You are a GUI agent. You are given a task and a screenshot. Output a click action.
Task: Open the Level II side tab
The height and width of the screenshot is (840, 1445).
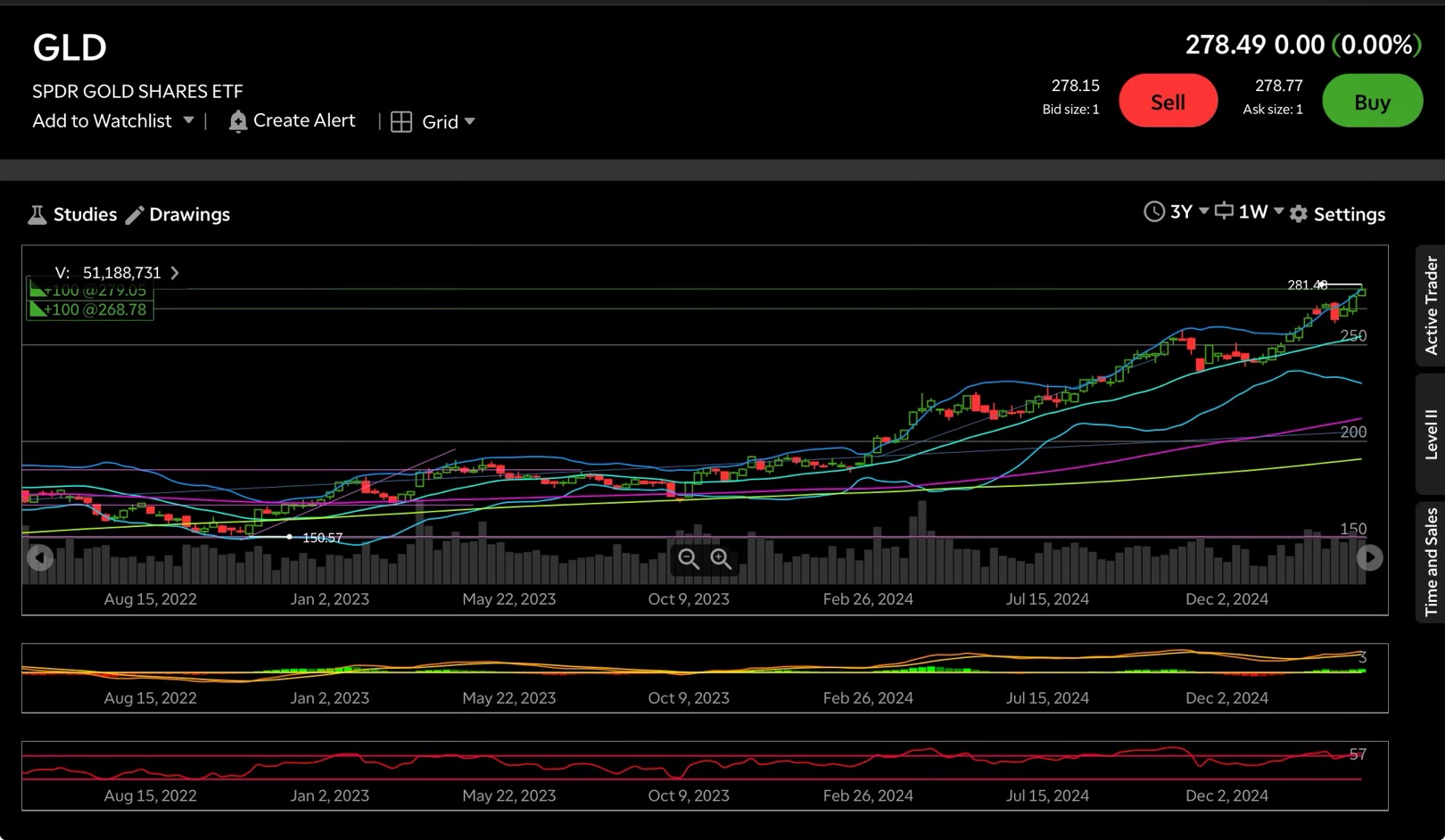[1431, 434]
